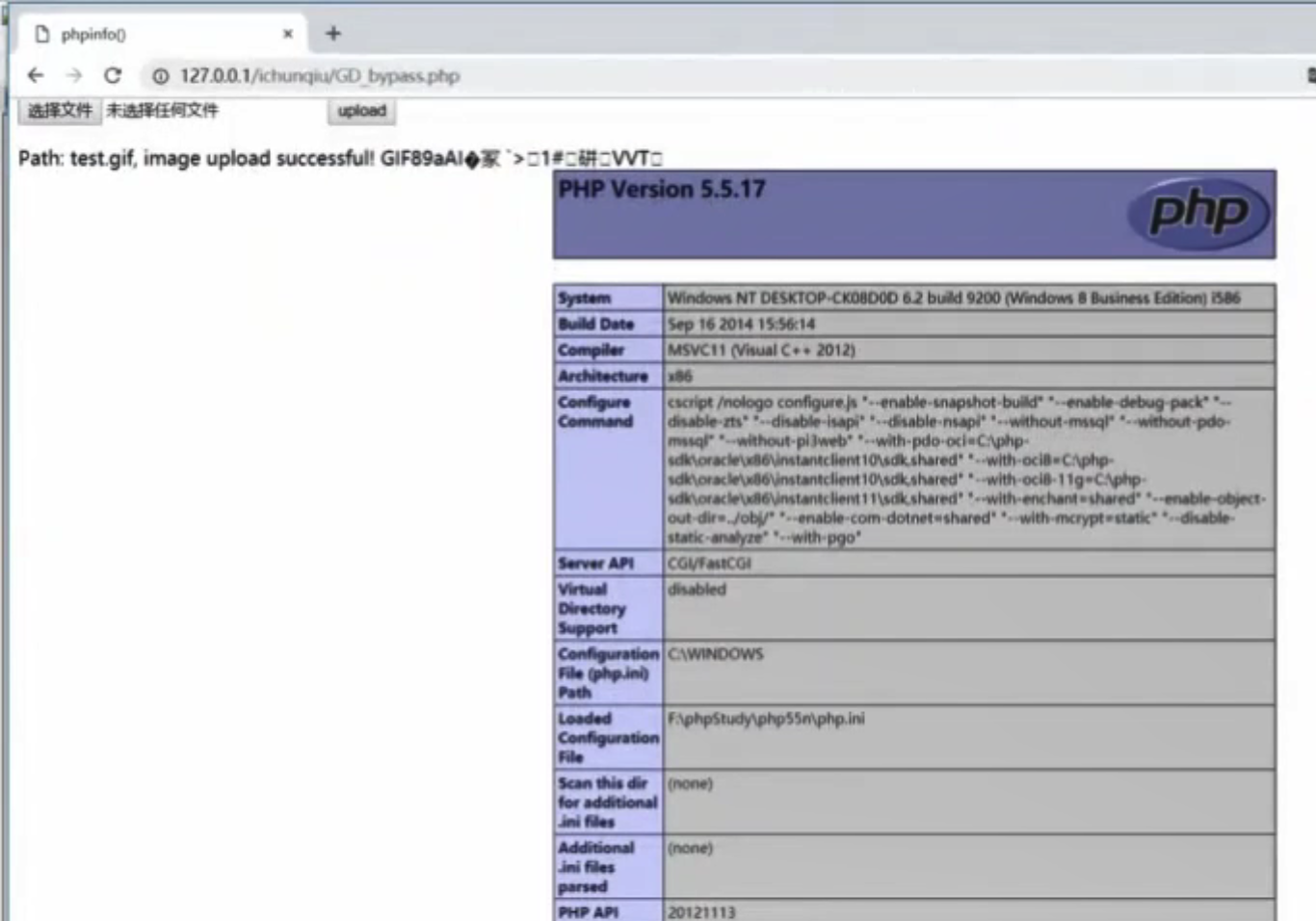
Task: Click Loaded Configuration File label
Action: pos(608,738)
